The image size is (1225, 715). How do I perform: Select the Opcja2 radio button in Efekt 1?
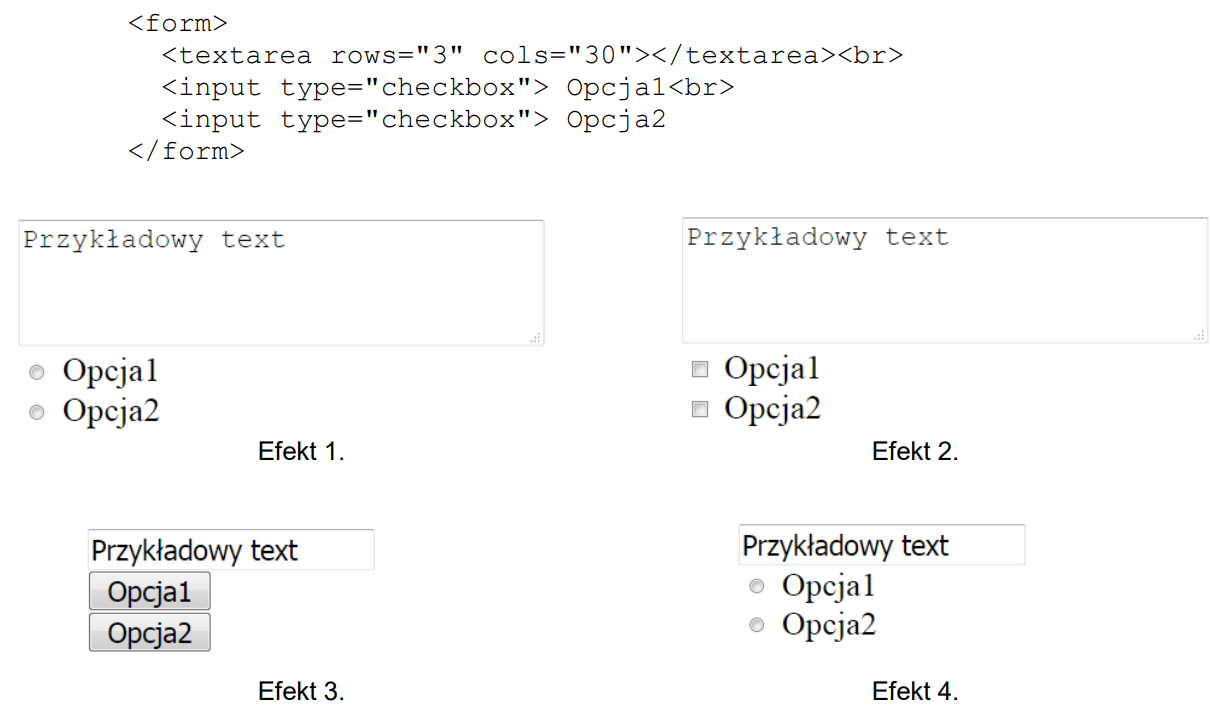pyautogui.click(x=37, y=411)
